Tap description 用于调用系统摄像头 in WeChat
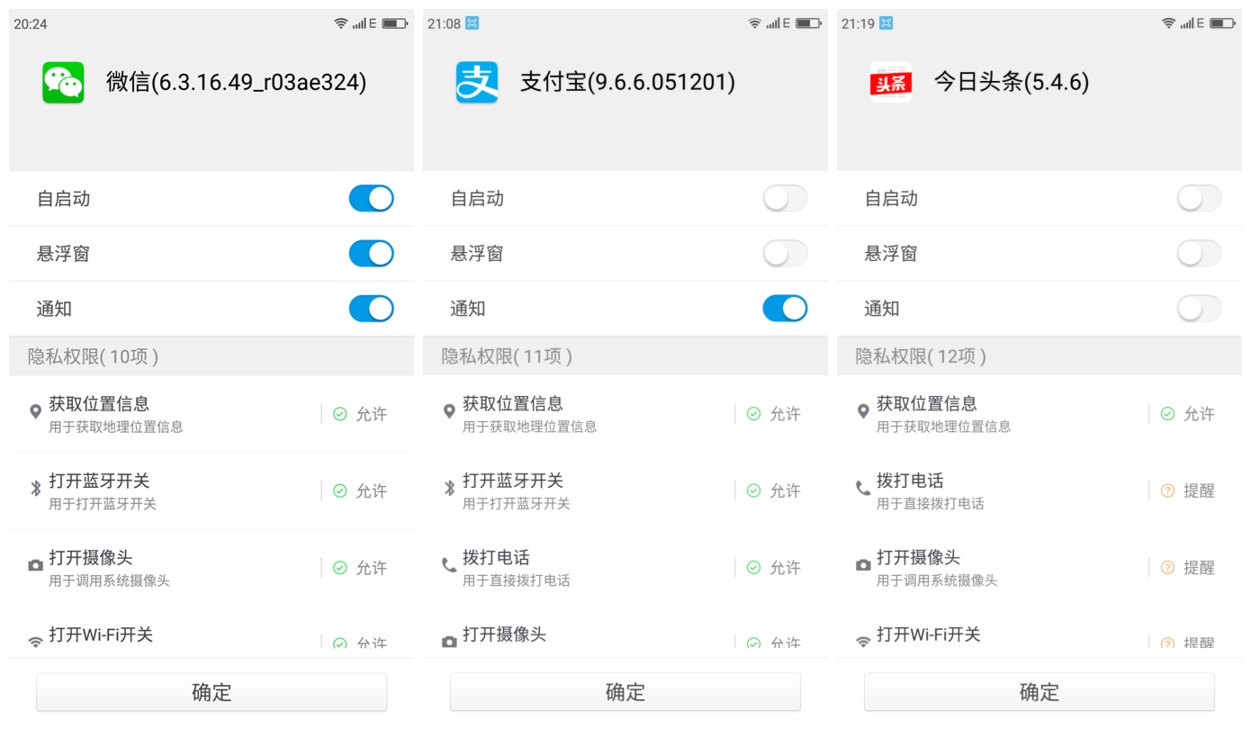The height and width of the screenshot is (738, 1251). [x=109, y=581]
